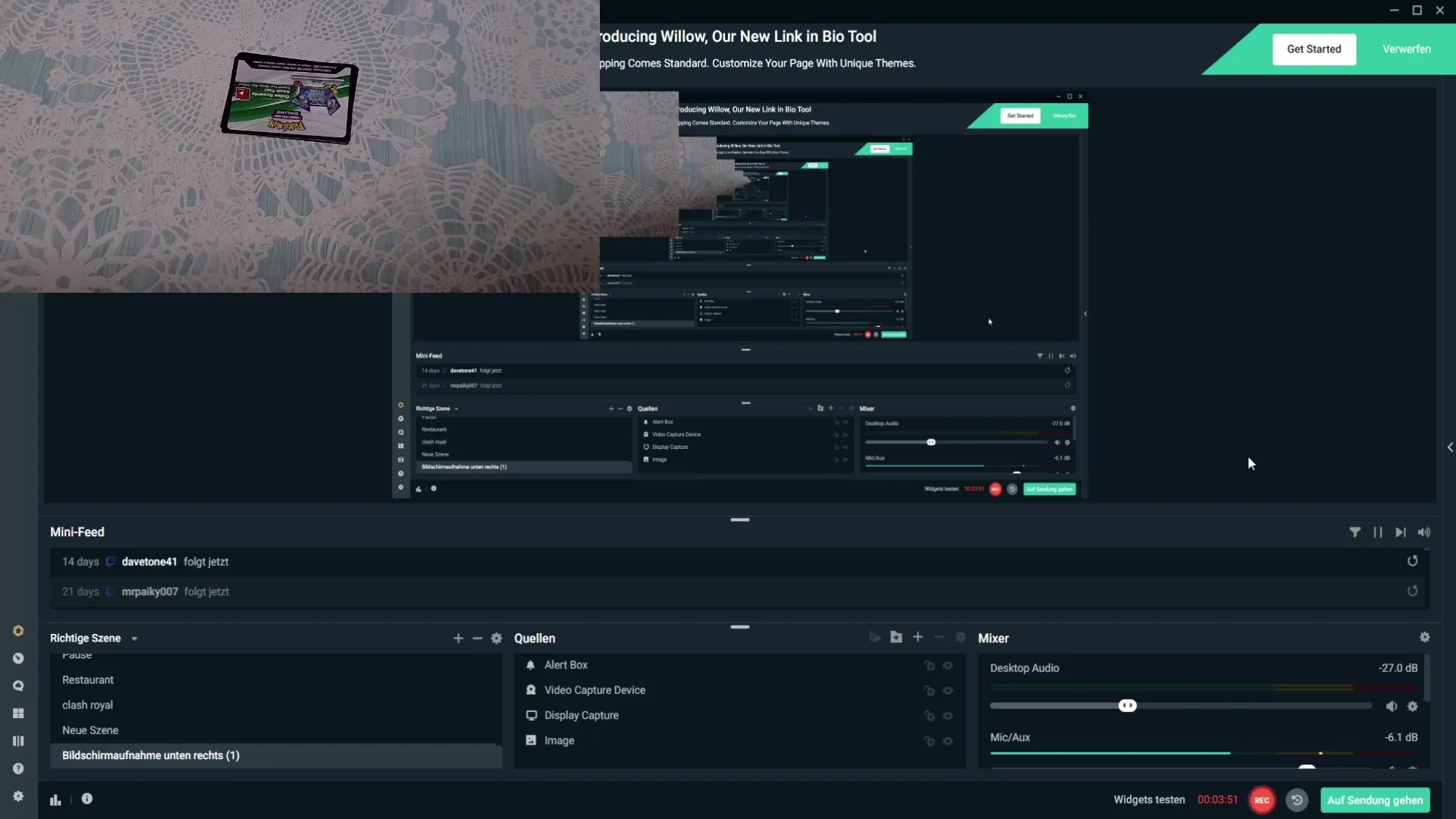
Task: Filter Mini-Feed events with funnel icon
Action: (1354, 532)
